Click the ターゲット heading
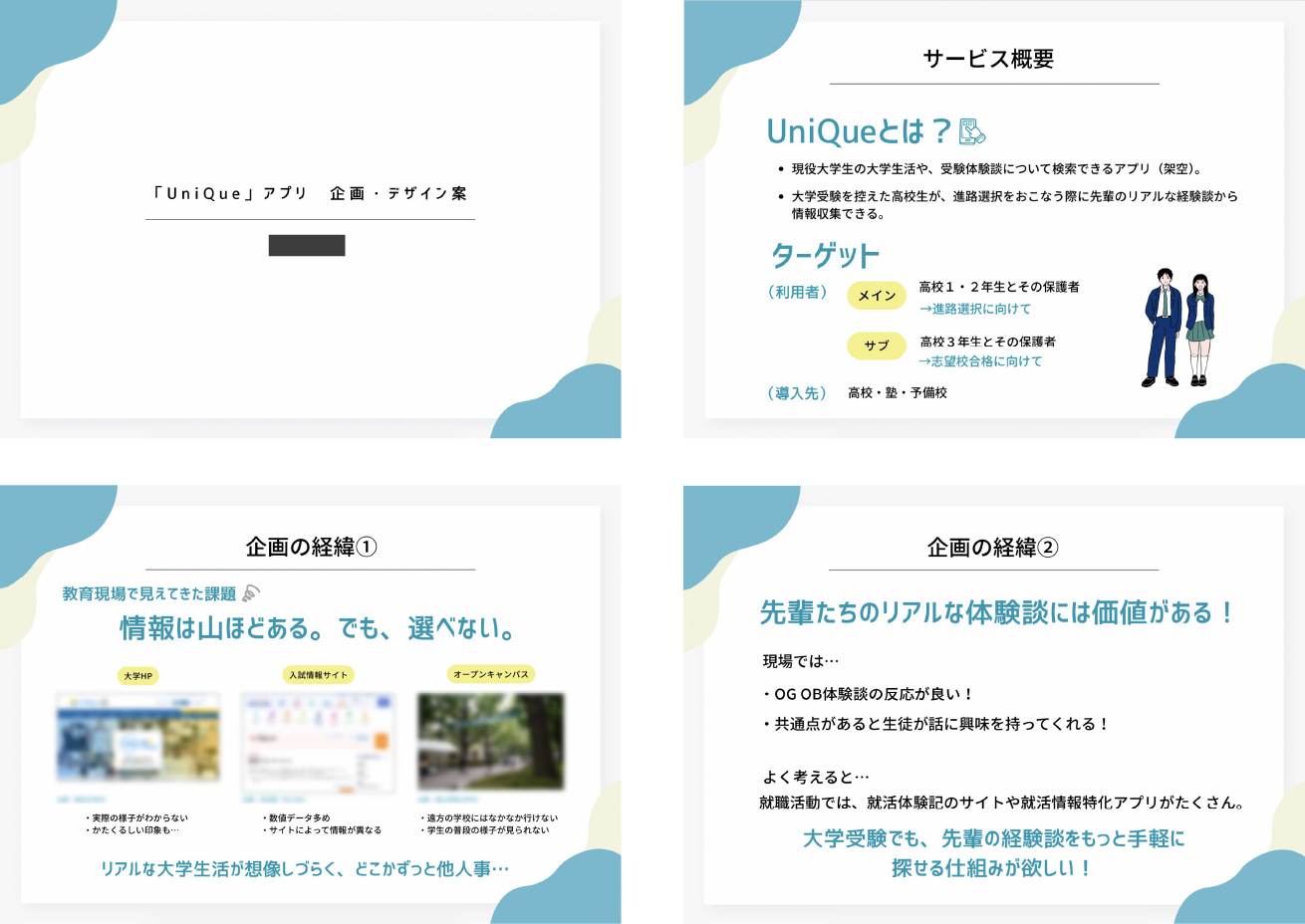 coord(826,256)
